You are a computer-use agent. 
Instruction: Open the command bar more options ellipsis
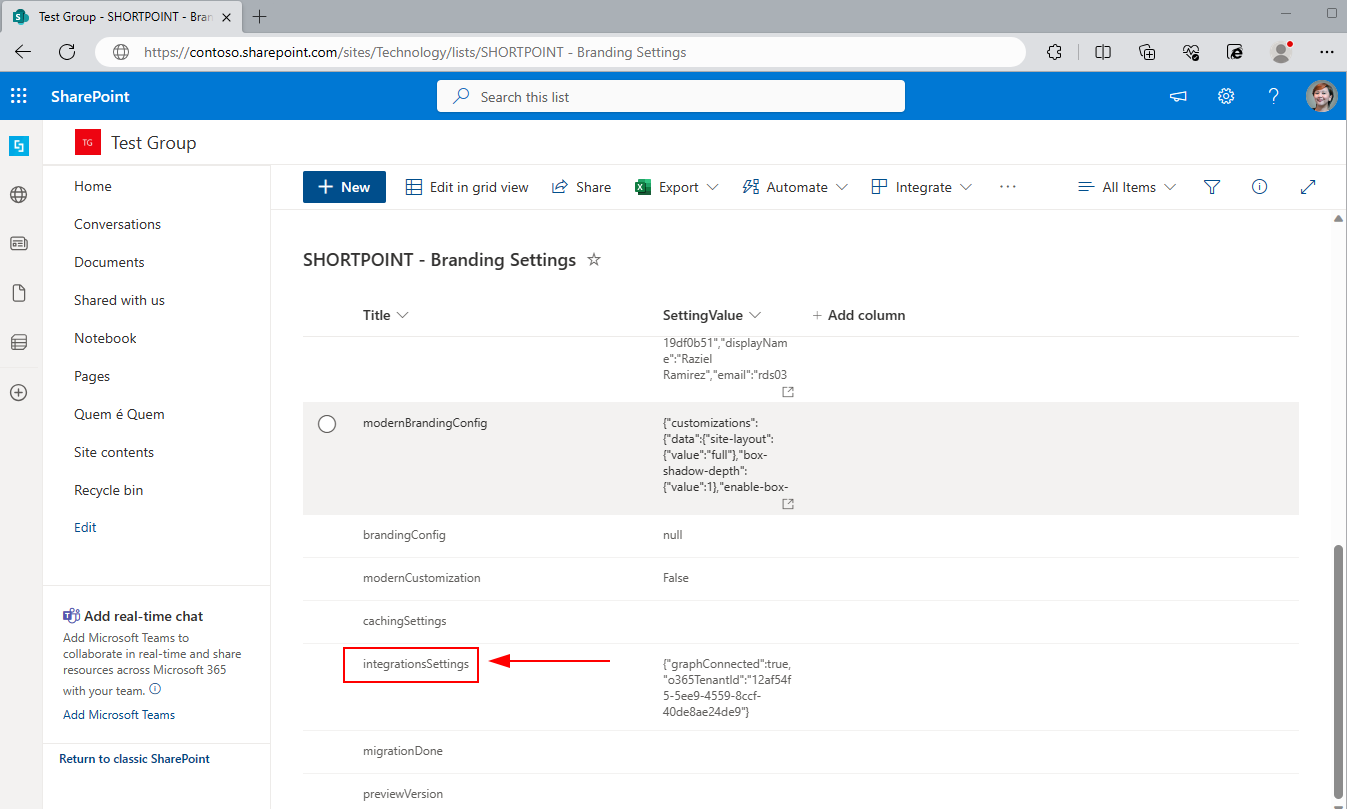click(1007, 187)
